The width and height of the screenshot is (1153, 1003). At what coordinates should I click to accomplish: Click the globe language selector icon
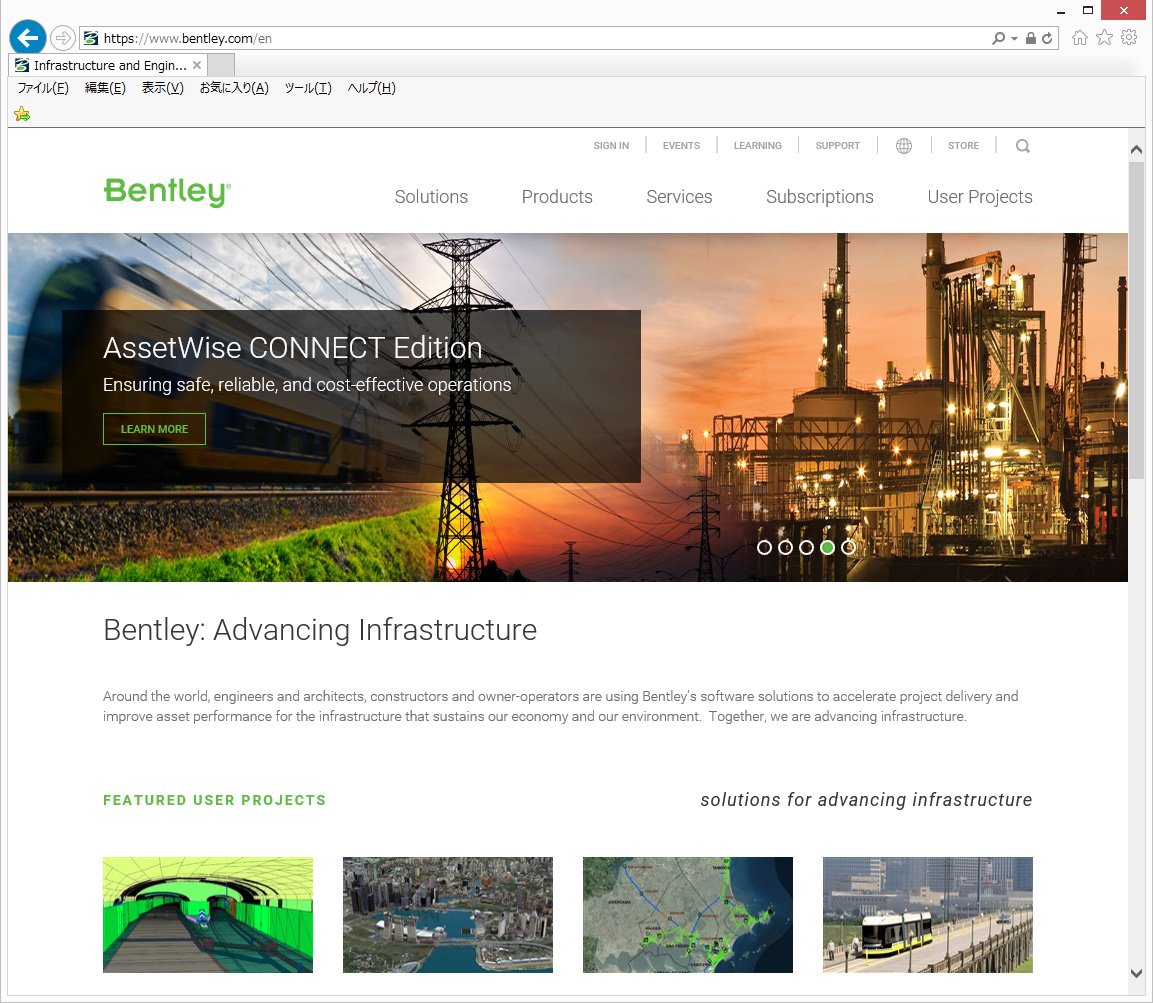click(x=904, y=146)
